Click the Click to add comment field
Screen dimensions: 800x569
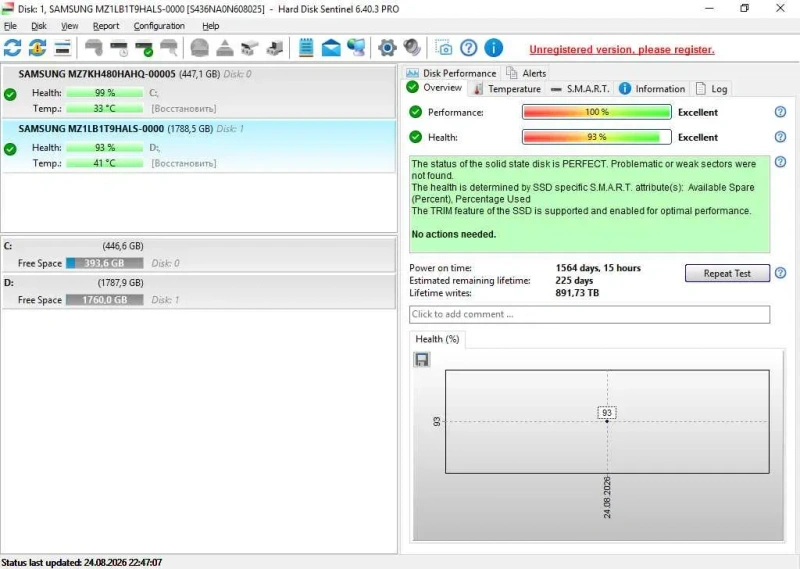click(589, 314)
